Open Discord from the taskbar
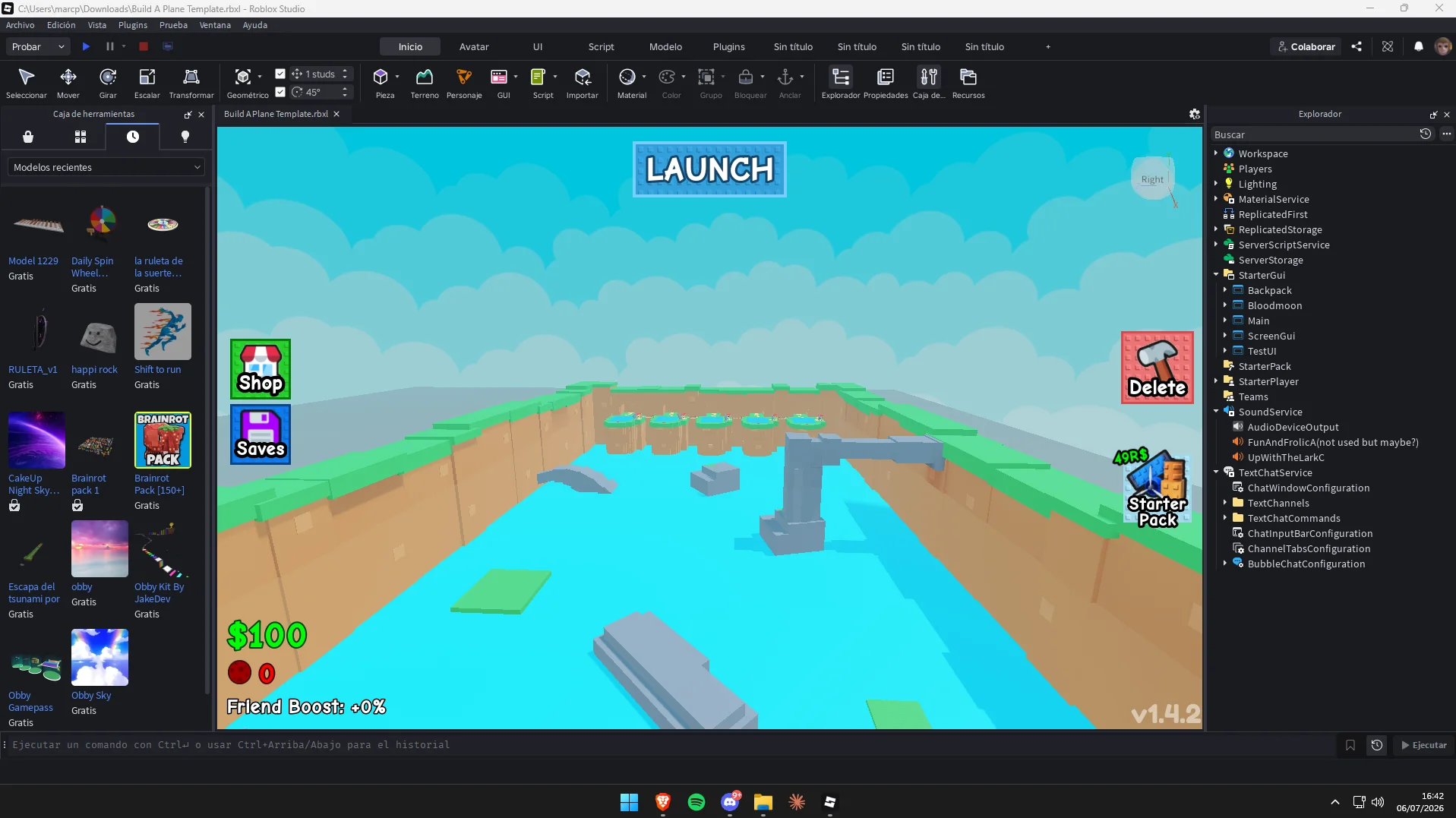The image size is (1456, 818). click(730, 802)
